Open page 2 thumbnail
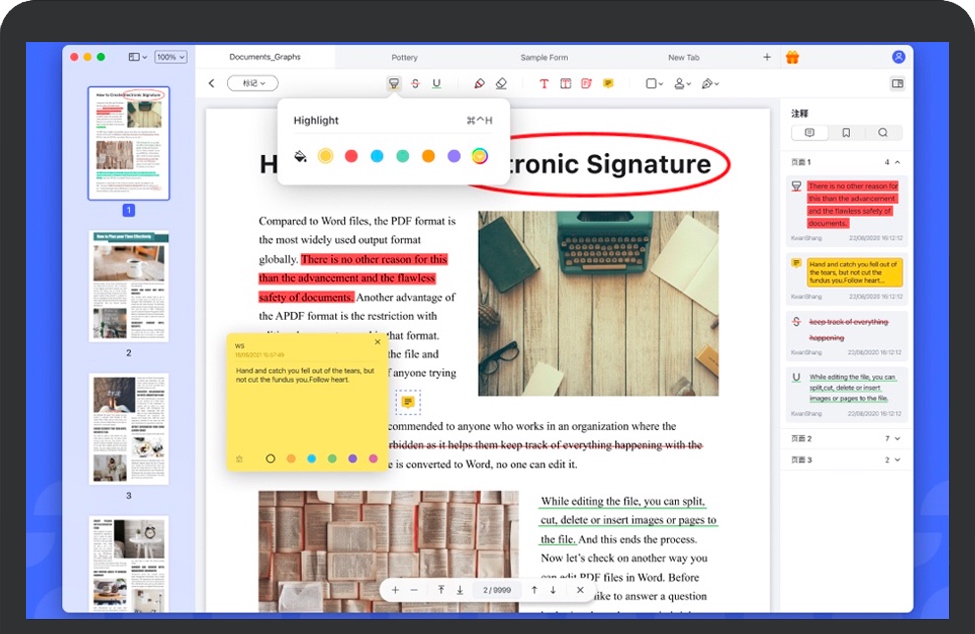The width and height of the screenshot is (975, 634). point(129,287)
